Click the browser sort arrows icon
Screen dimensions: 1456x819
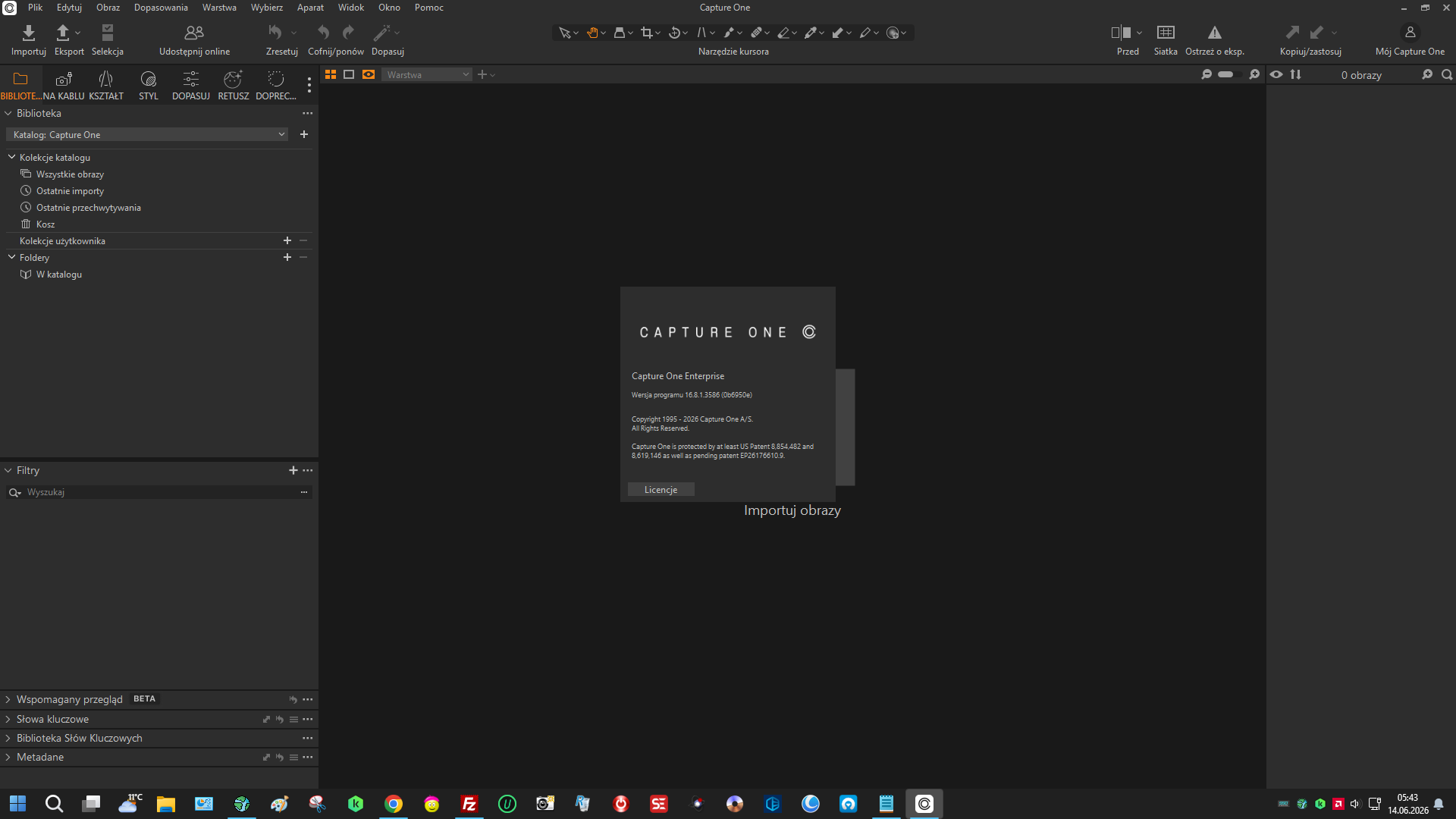coord(1295,75)
